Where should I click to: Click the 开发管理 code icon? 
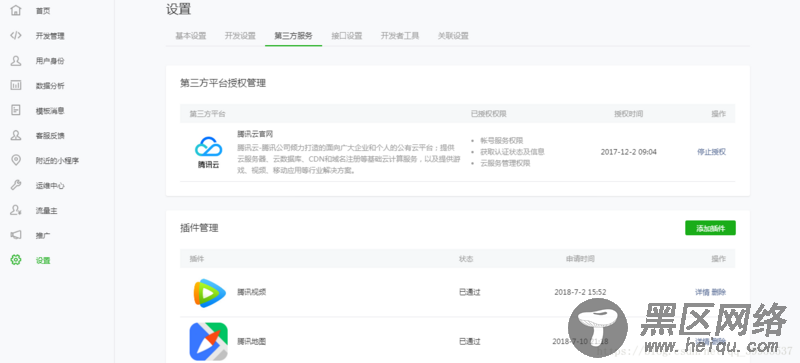[16, 35]
